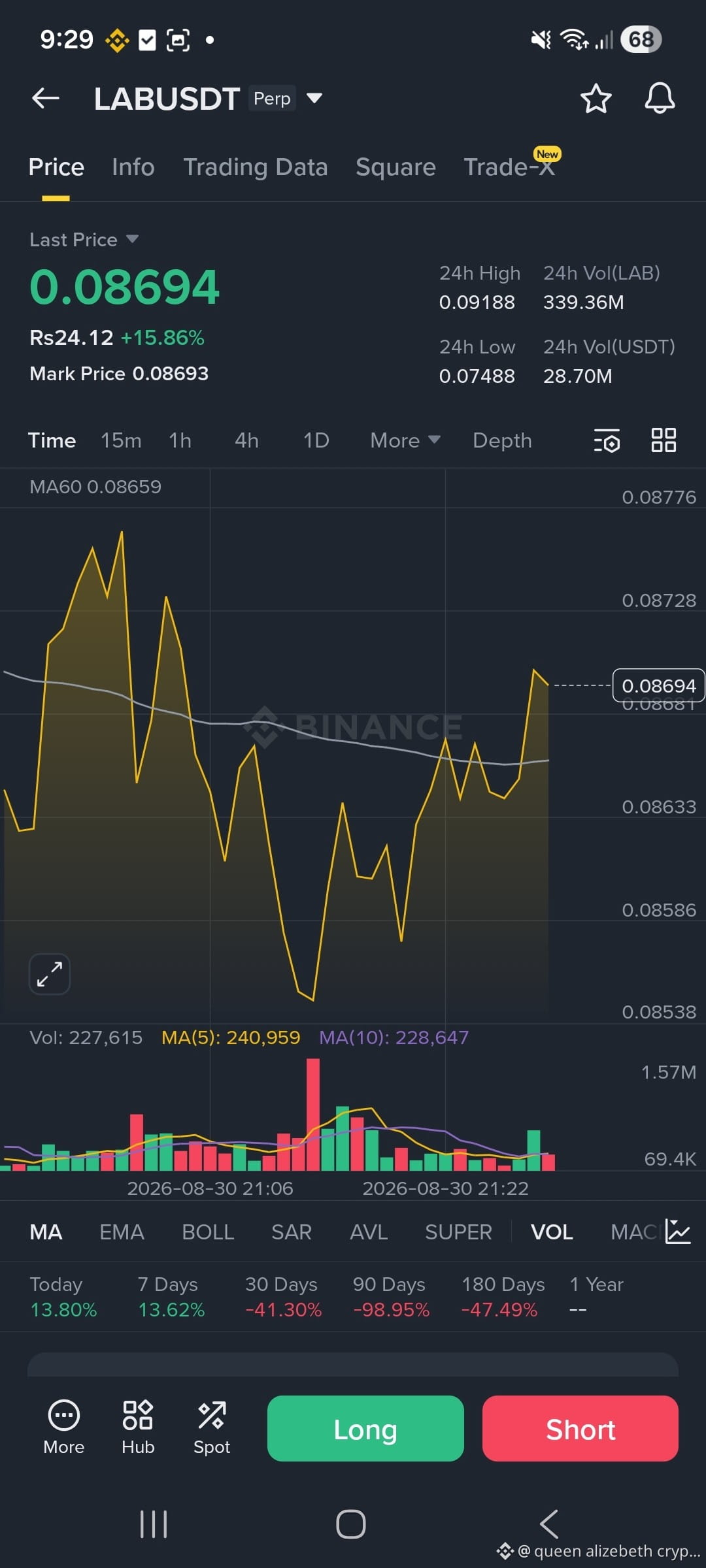The height and width of the screenshot is (1568, 706).
Task: Tap the MA(10): 228,647 volume label
Action: click(x=394, y=1037)
